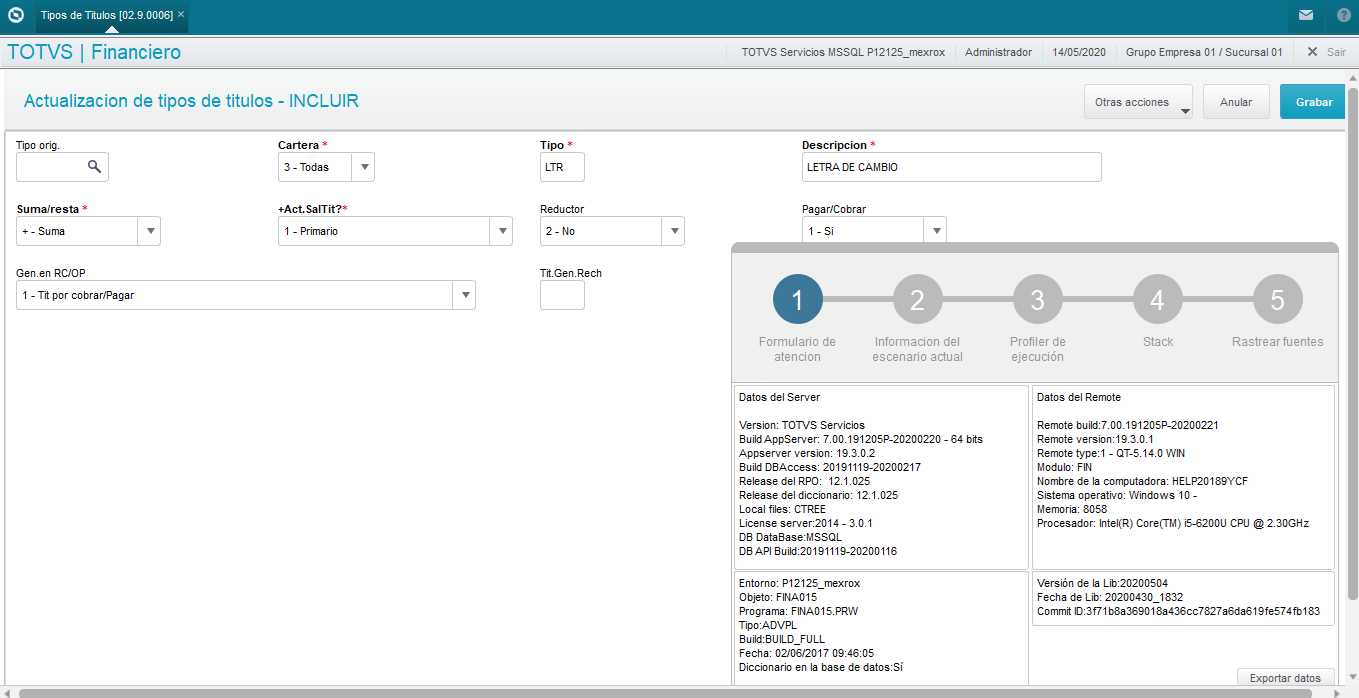The image size is (1359, 698).
Task: Go to step 5 Rastrear fuentes
Action: pos(1277,299)
